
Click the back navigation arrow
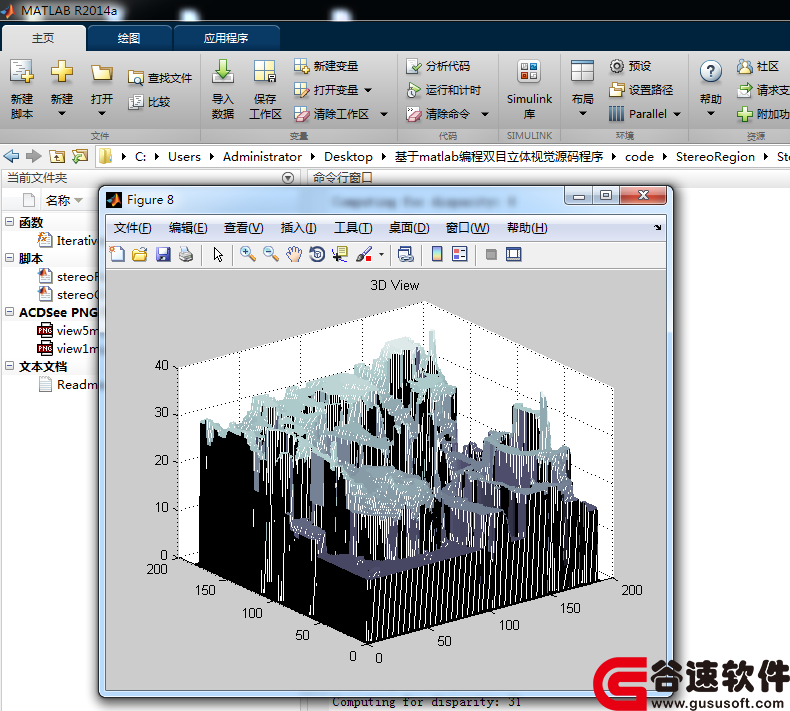click(11, 156)
